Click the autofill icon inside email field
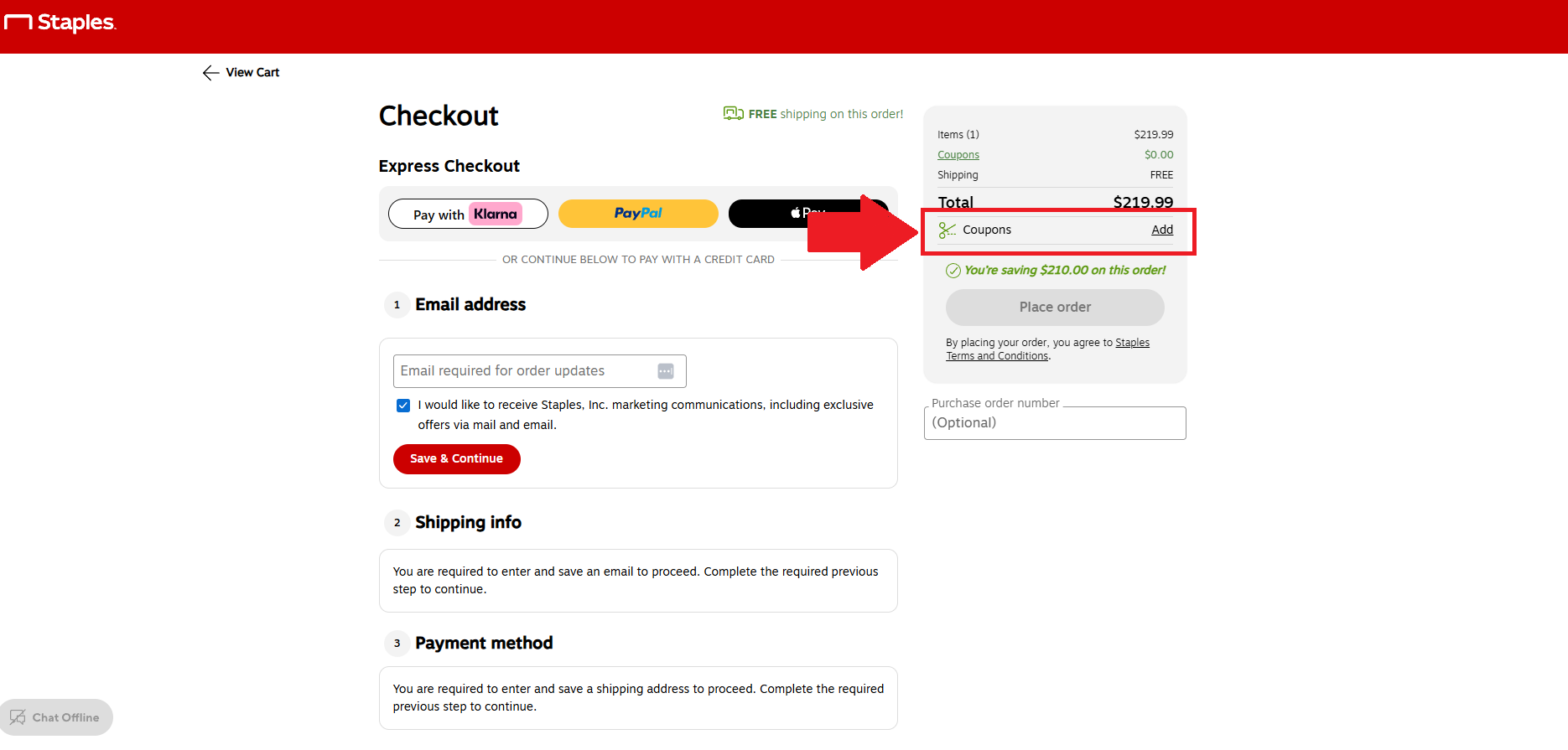 click(x=666, y=371)
